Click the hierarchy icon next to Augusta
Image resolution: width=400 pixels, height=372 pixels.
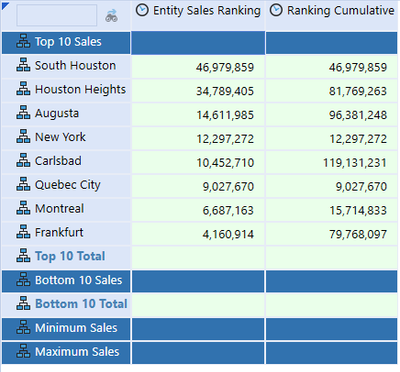[23, 113]
